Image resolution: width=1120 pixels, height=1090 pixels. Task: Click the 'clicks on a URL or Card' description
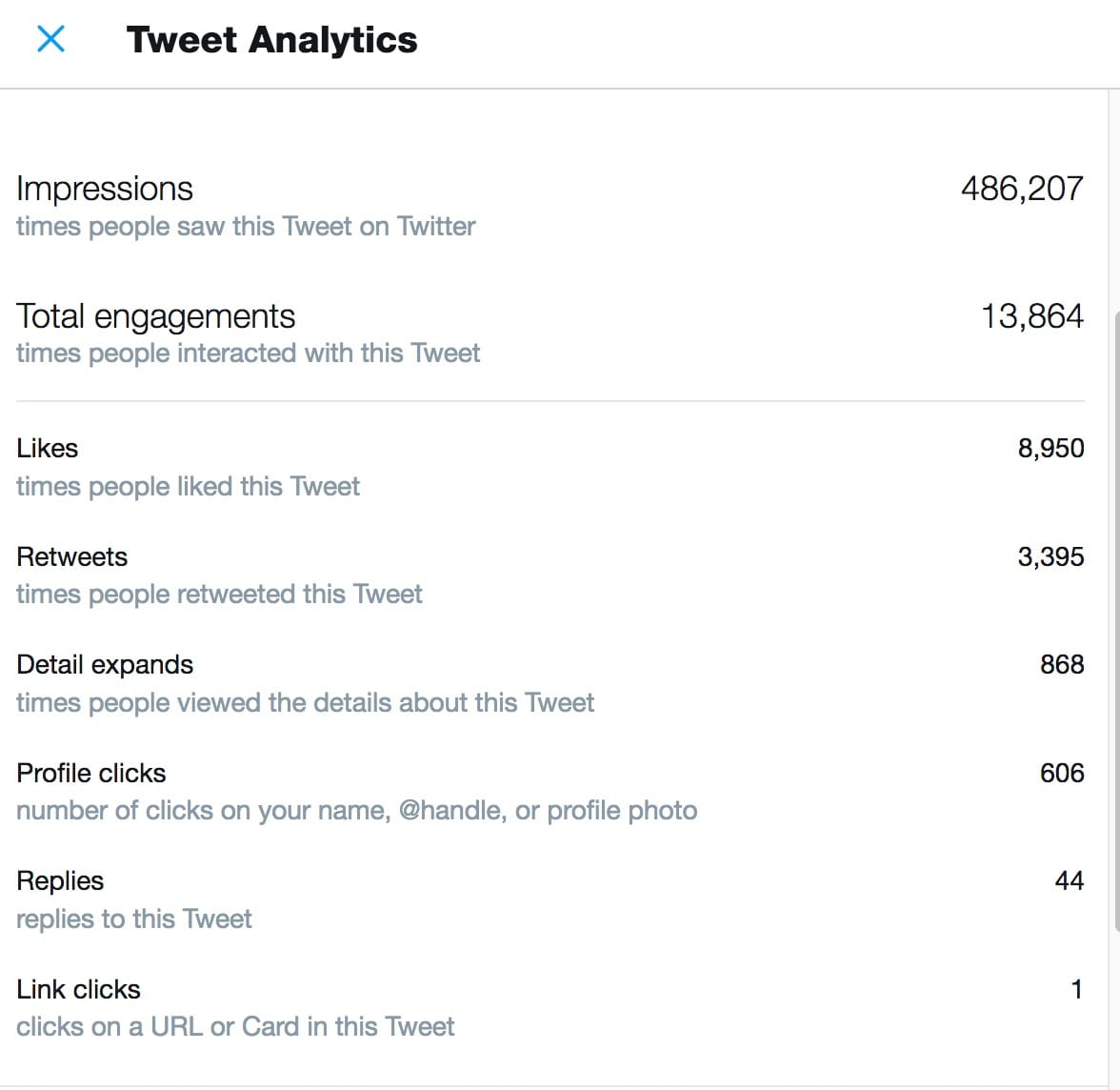[x=235, y=1026]
